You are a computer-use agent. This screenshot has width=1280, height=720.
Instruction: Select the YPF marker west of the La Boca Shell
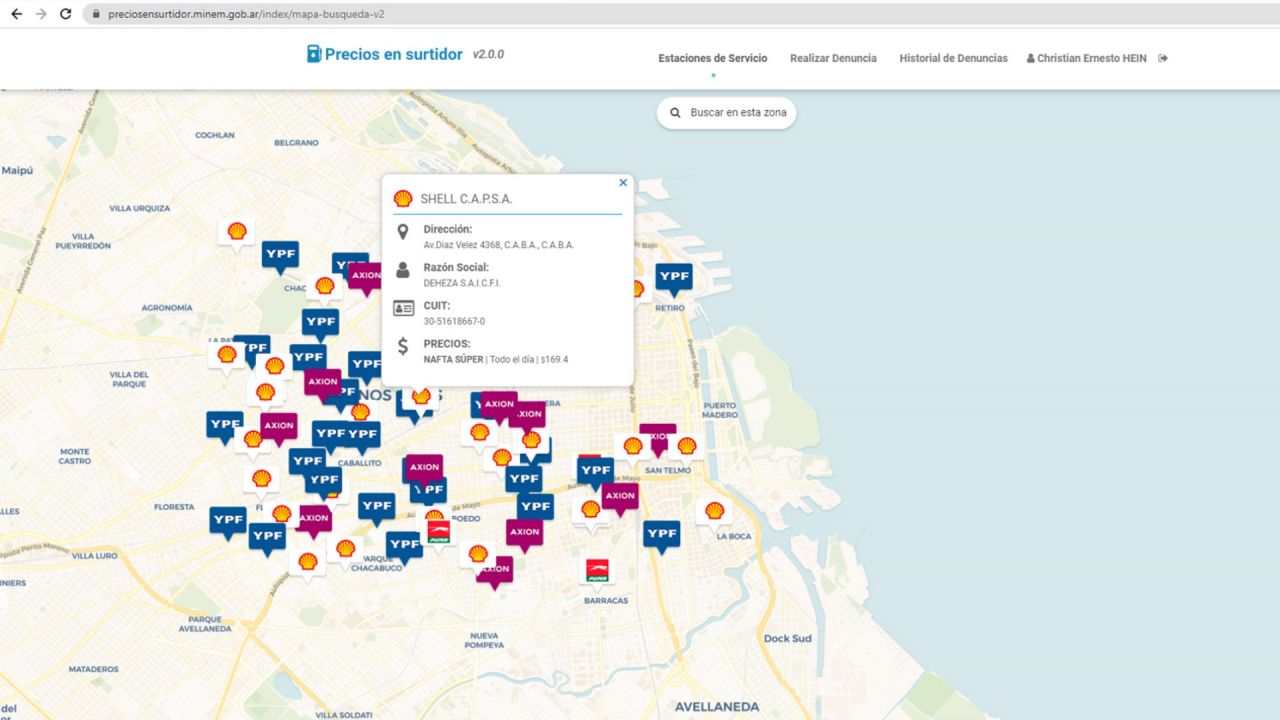point(661,535)
